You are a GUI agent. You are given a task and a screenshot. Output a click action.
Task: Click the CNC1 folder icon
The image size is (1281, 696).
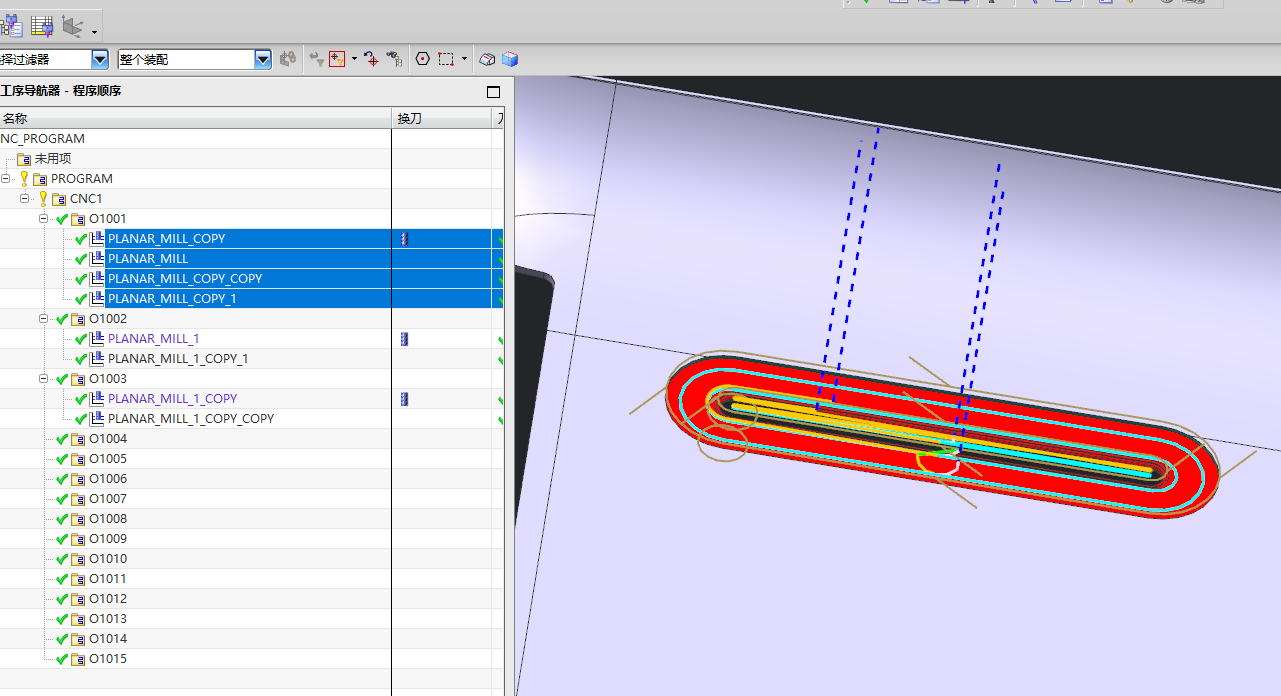(59, 199)
